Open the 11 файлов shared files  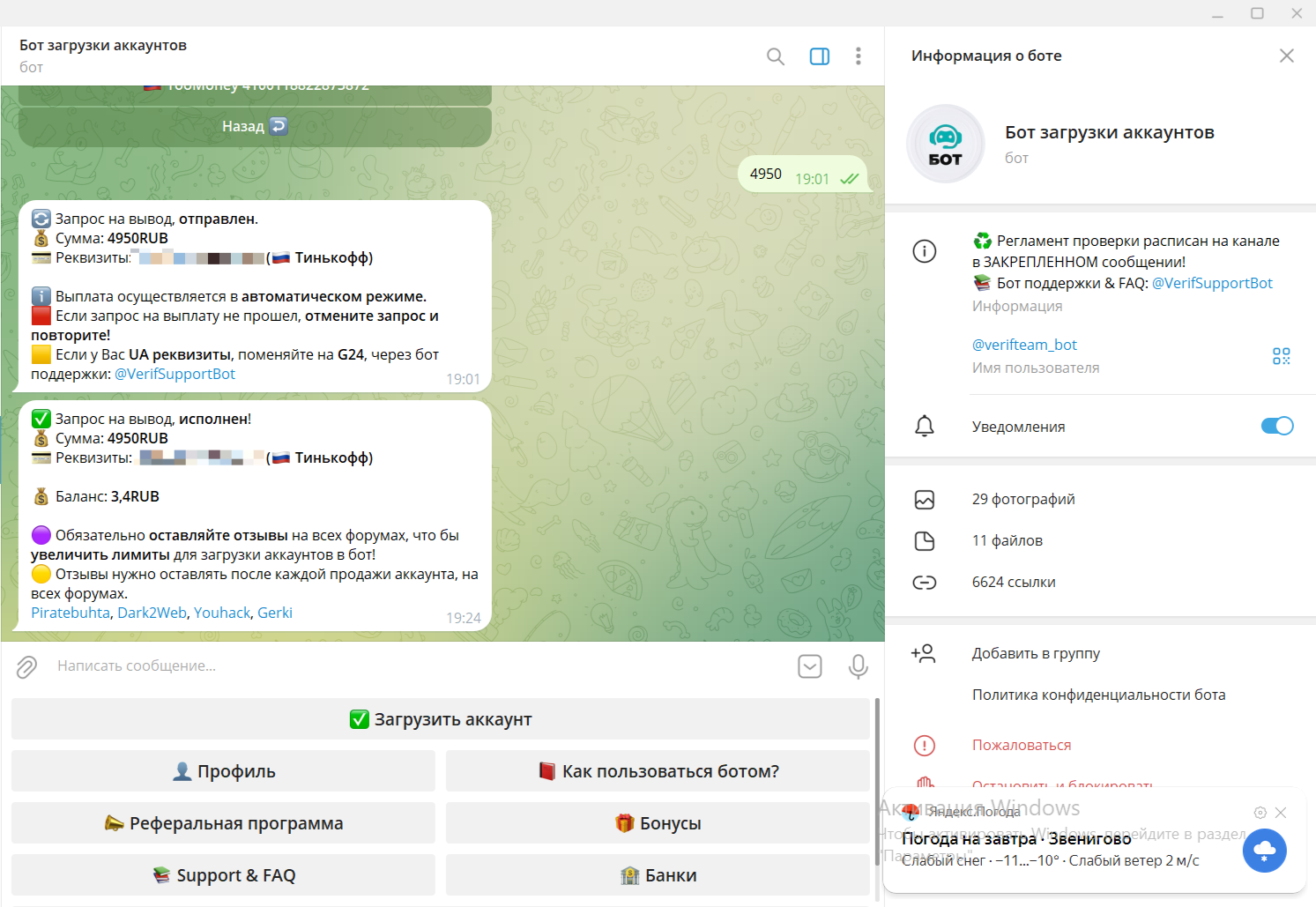coord(1007,540)
